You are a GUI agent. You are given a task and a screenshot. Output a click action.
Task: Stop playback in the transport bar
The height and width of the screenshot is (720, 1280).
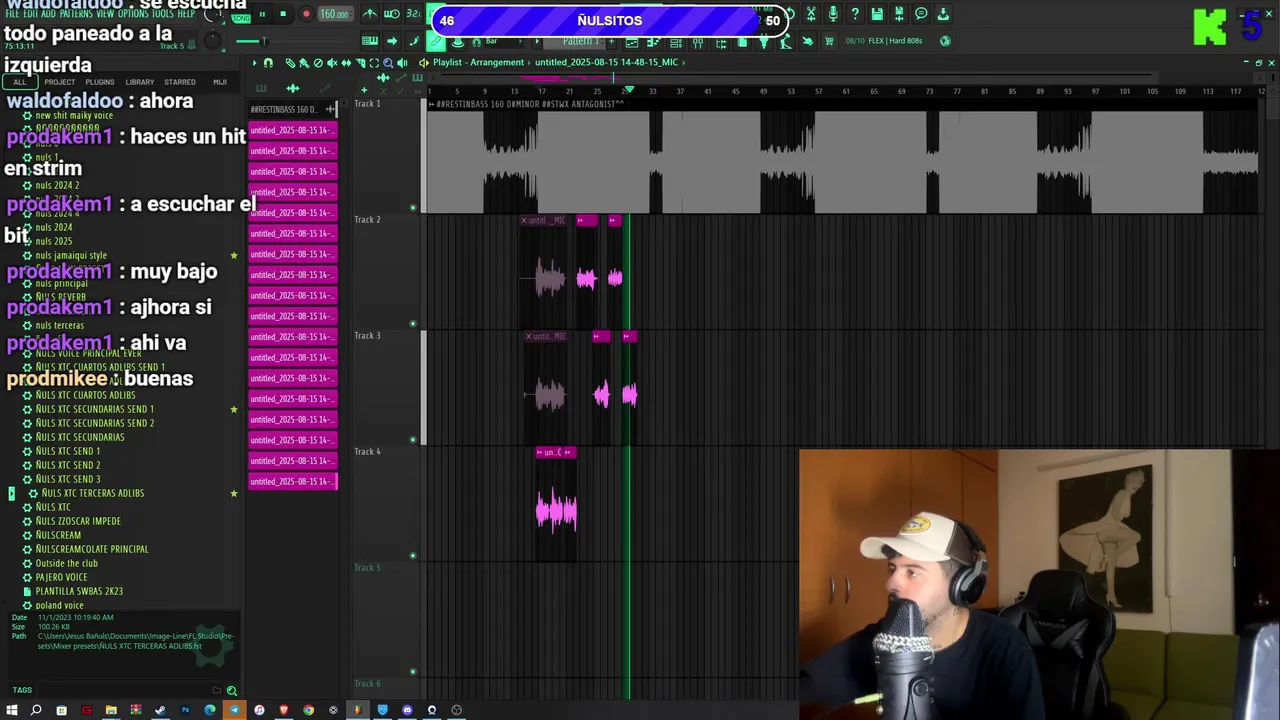(x=283, y=14)
